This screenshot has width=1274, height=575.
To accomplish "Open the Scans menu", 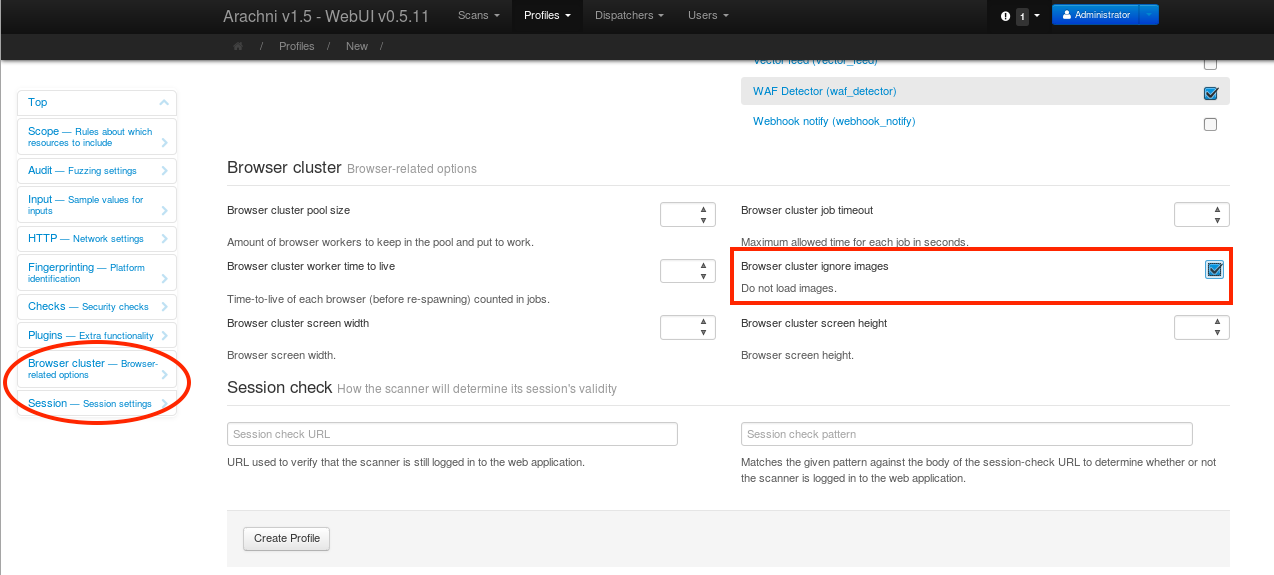I will pyautogui.click(x=478, y=15).
